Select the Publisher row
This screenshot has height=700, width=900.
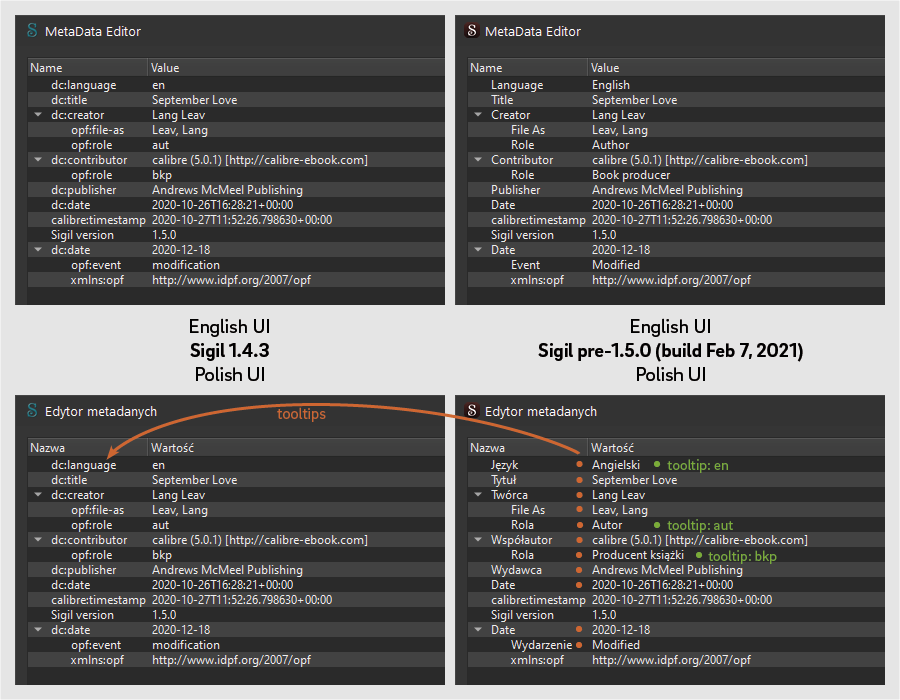coord(676,190)
